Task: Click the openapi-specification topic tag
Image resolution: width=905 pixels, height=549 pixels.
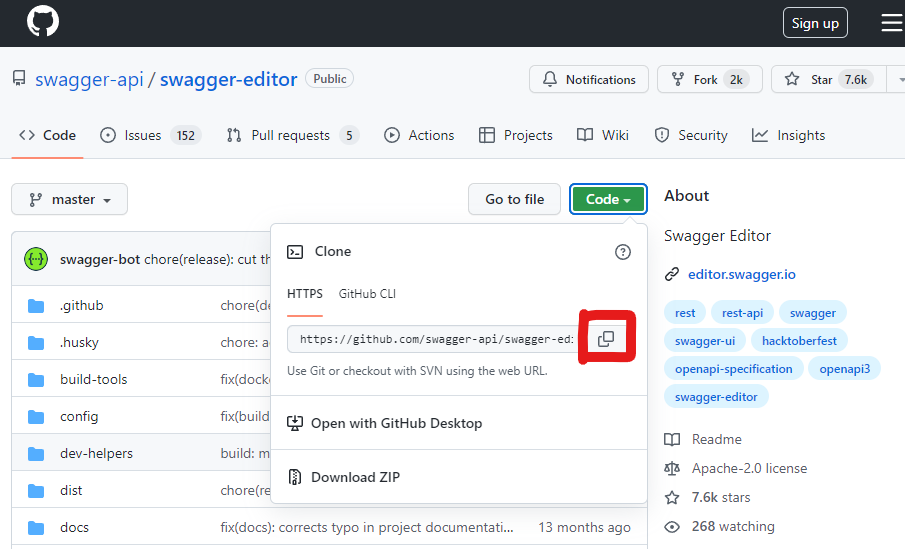Action: (x=734, y=369)
